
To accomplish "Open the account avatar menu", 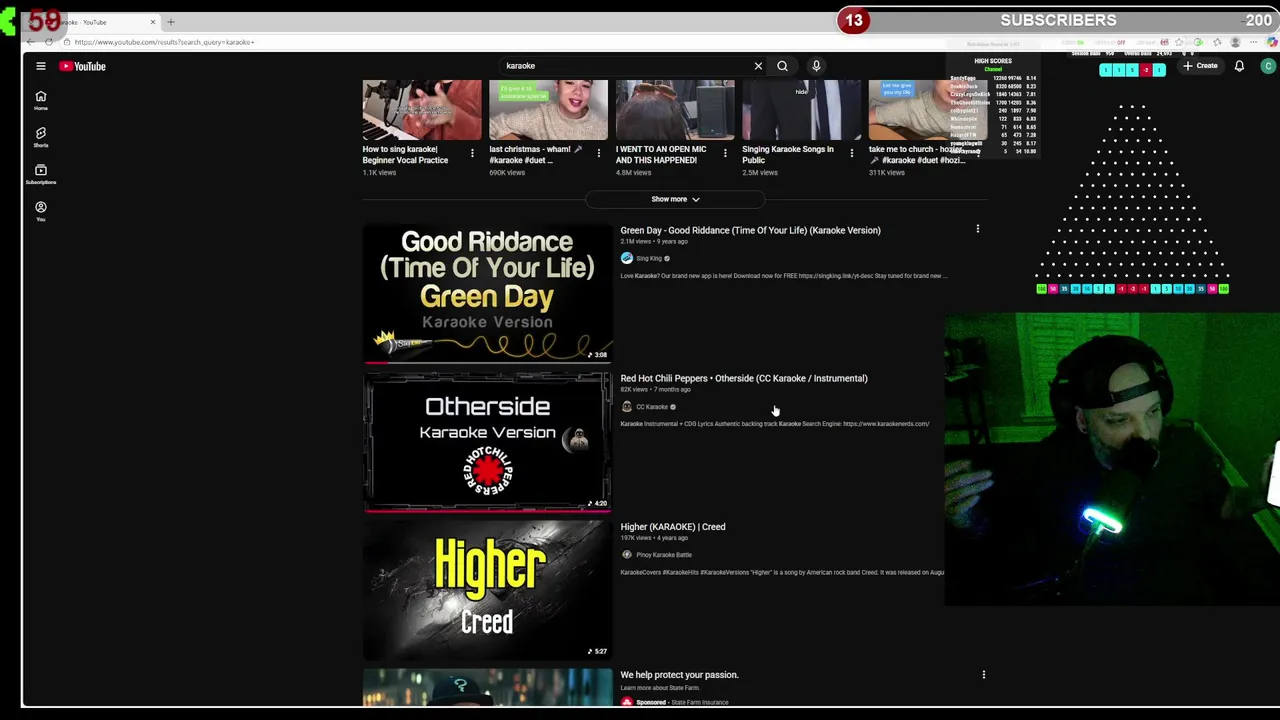I will point(1268,66).
